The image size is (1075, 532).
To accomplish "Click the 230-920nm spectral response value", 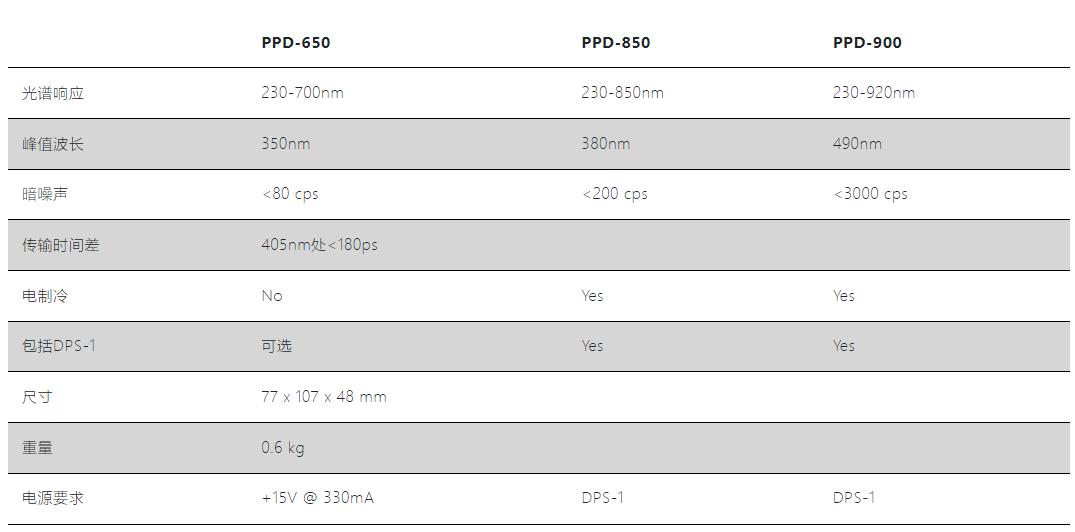I will 873,93.
